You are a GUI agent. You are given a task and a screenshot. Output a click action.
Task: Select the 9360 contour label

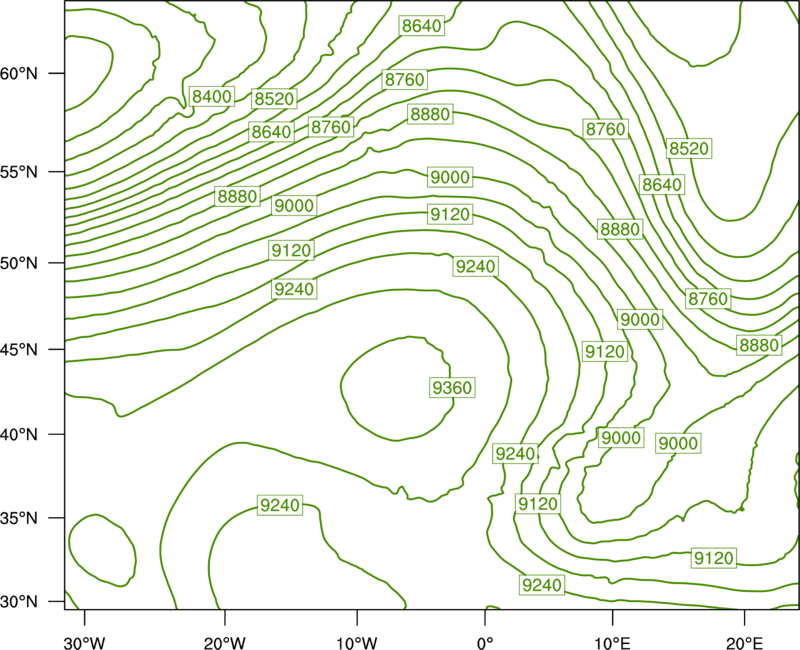click(452, 388)
